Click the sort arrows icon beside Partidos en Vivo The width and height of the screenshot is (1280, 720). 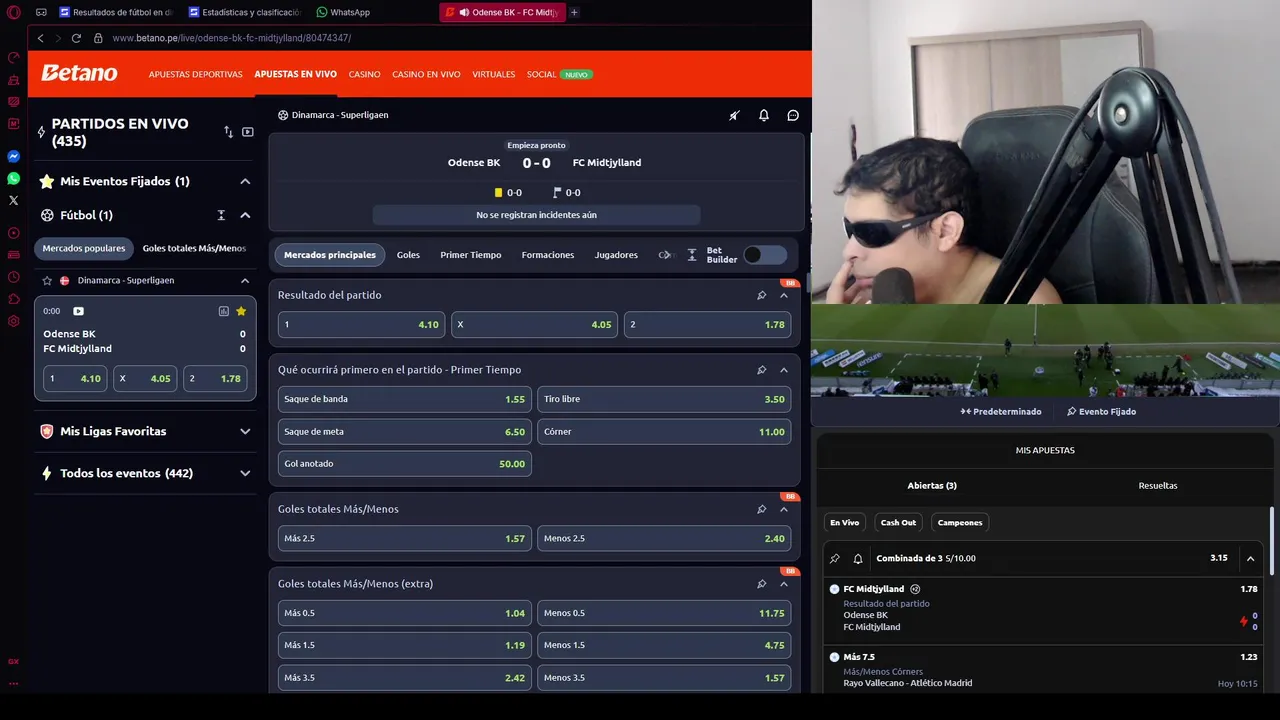click(x=228, y=132)
